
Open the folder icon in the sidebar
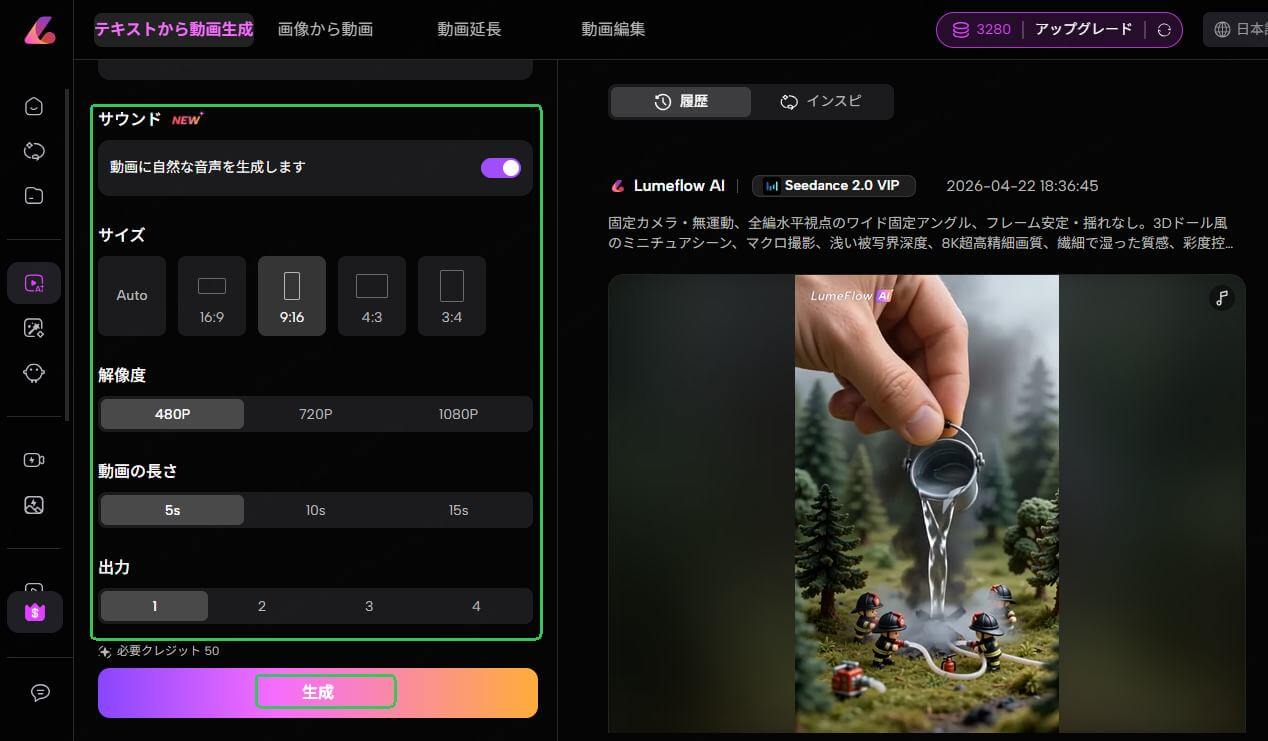(34, 195)
